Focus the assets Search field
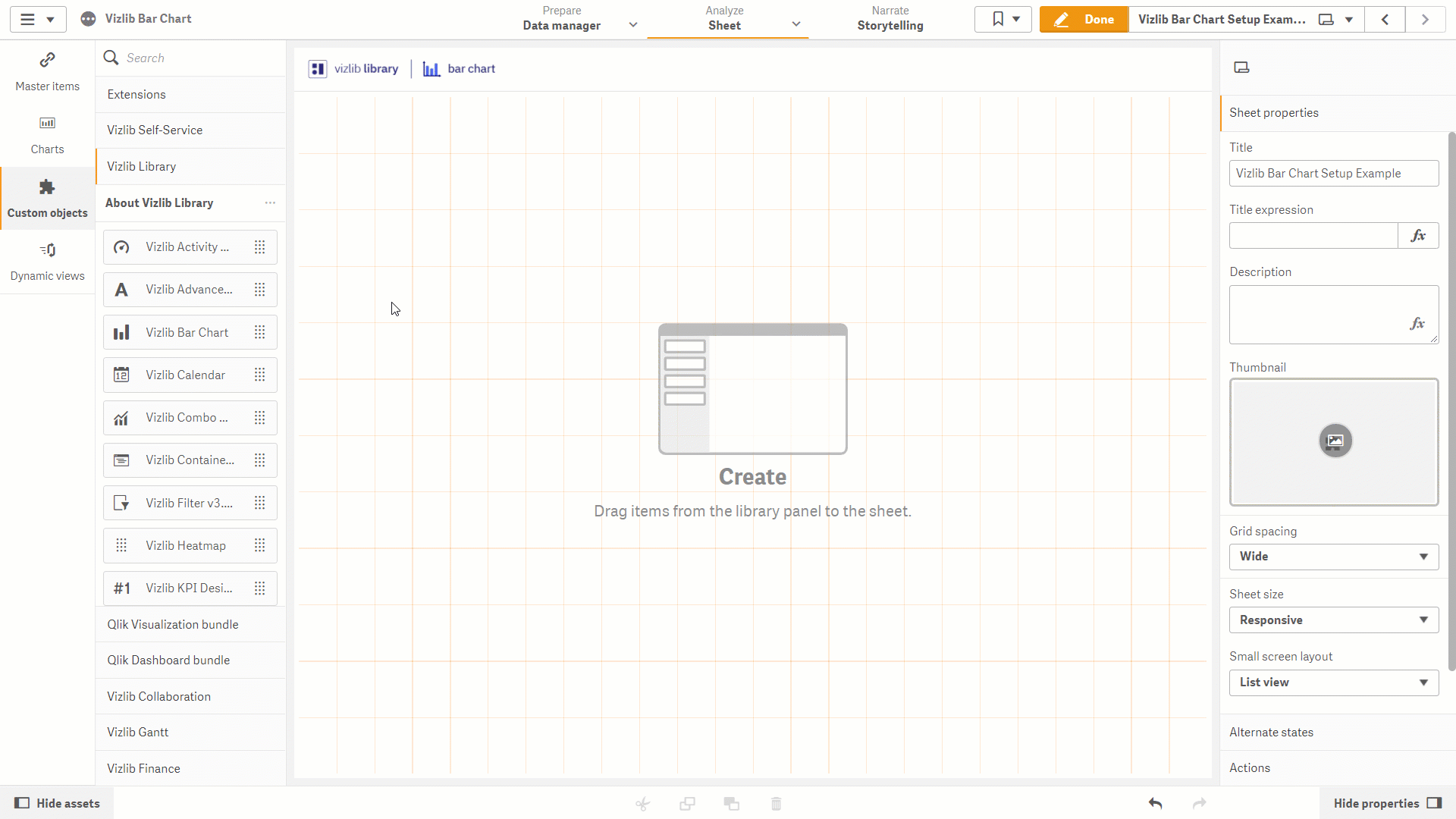This screenshot has height=819, width=1456. (201, 58)
